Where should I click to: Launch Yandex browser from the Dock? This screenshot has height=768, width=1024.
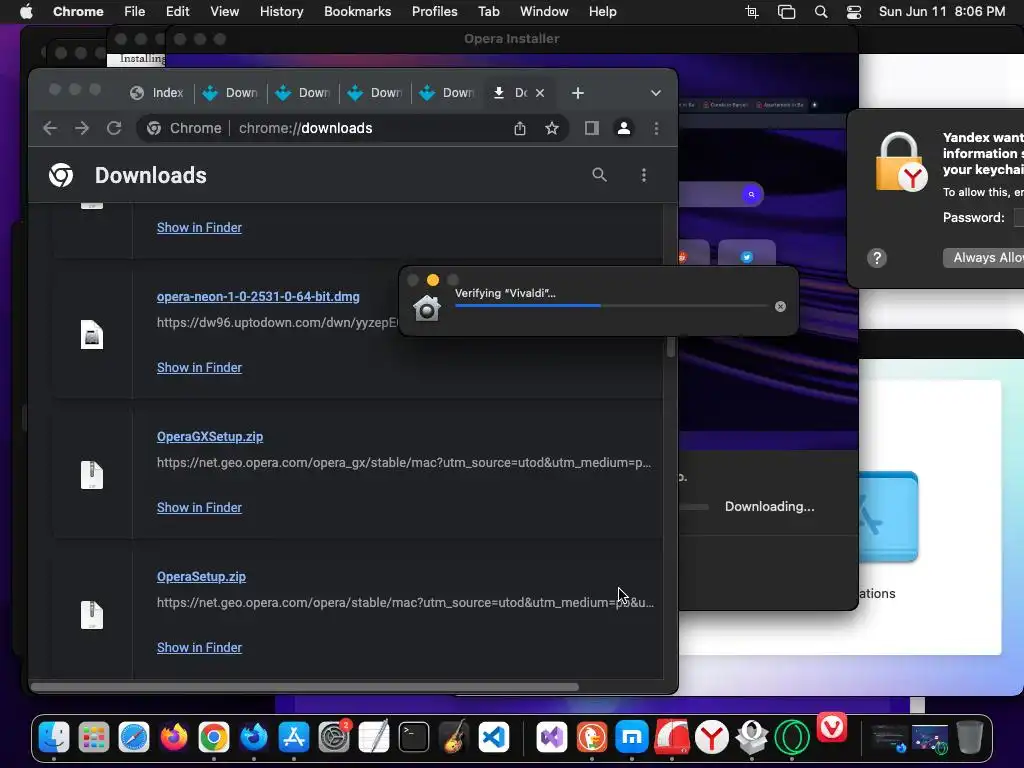pyautogui.click(x=712, y=737)
